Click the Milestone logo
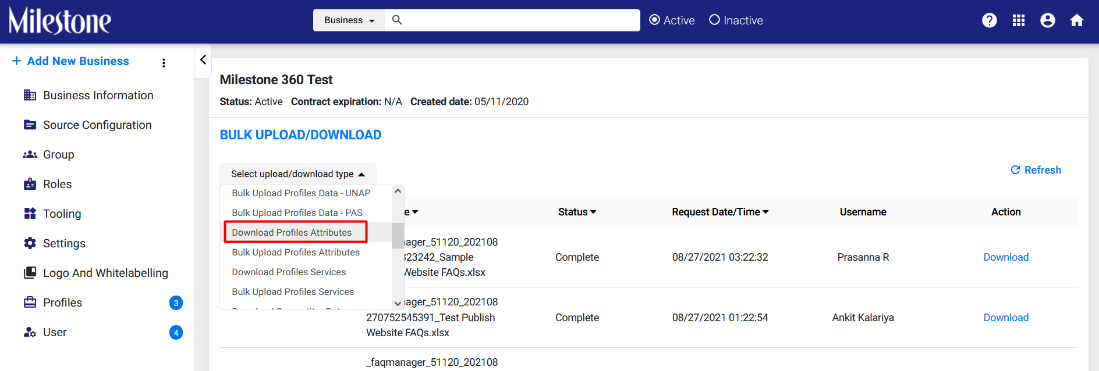 point(60,20)
